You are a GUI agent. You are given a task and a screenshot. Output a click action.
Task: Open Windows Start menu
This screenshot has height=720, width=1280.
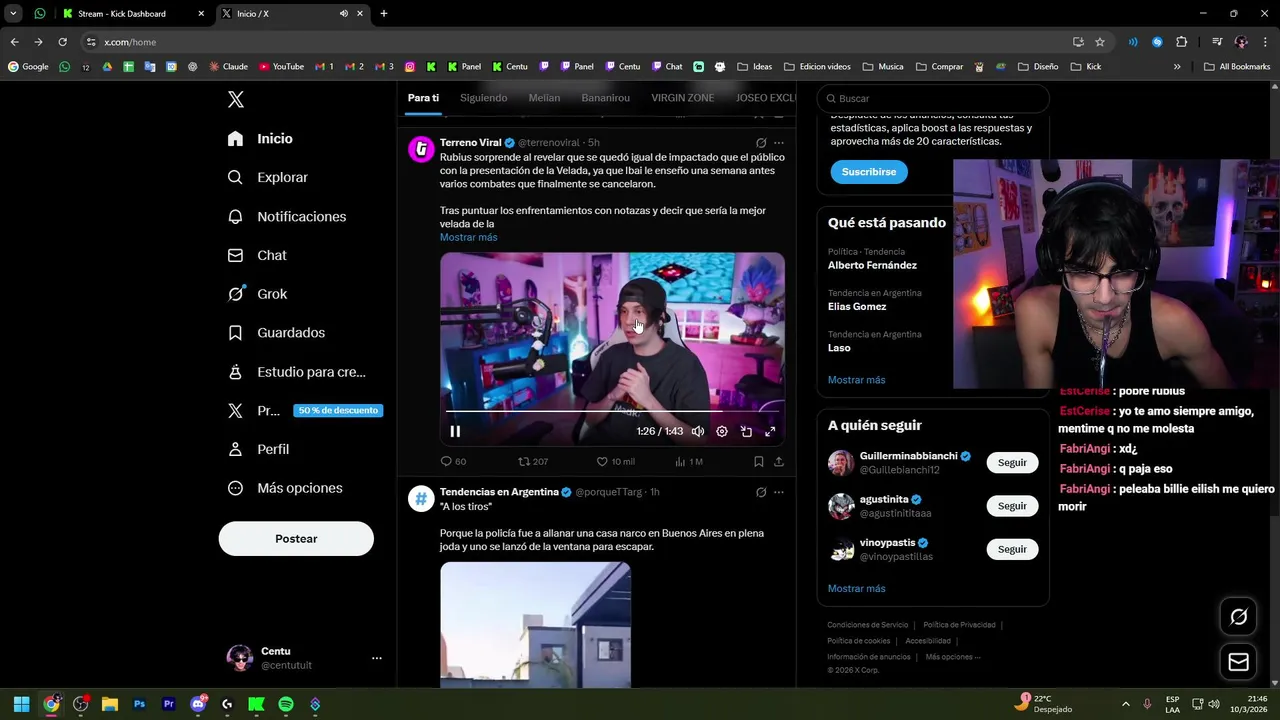(21, 704)
